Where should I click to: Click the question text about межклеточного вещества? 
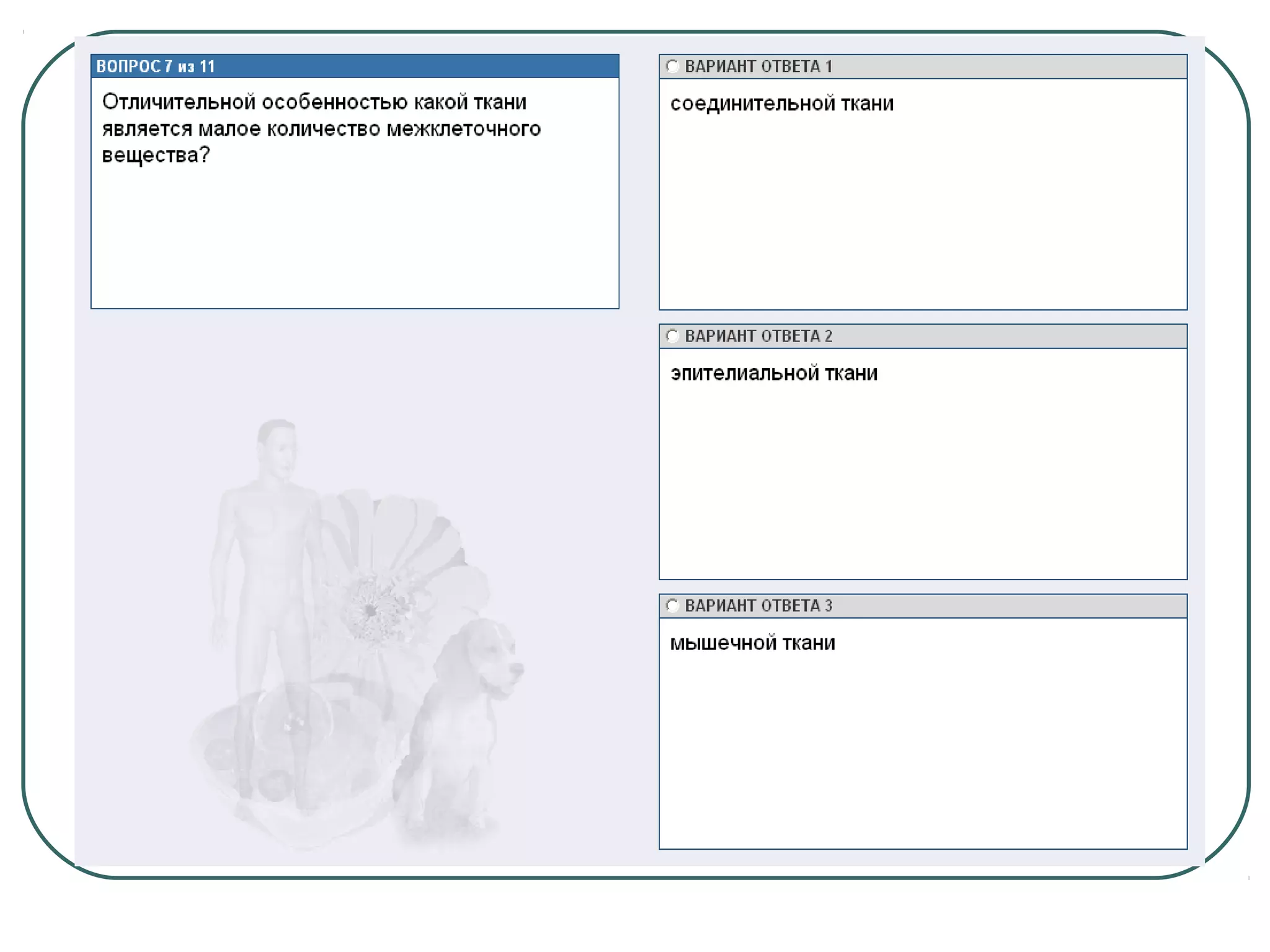(x=321, y=128)
